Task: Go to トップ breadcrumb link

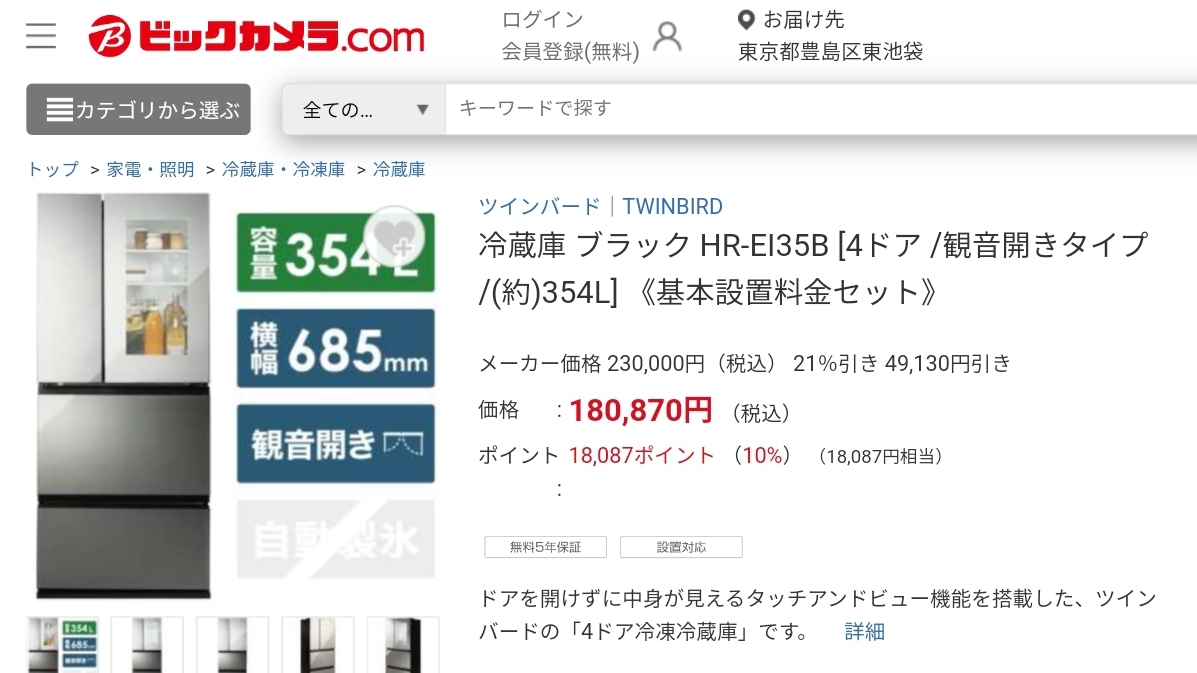Action: (x=53, y=169)
